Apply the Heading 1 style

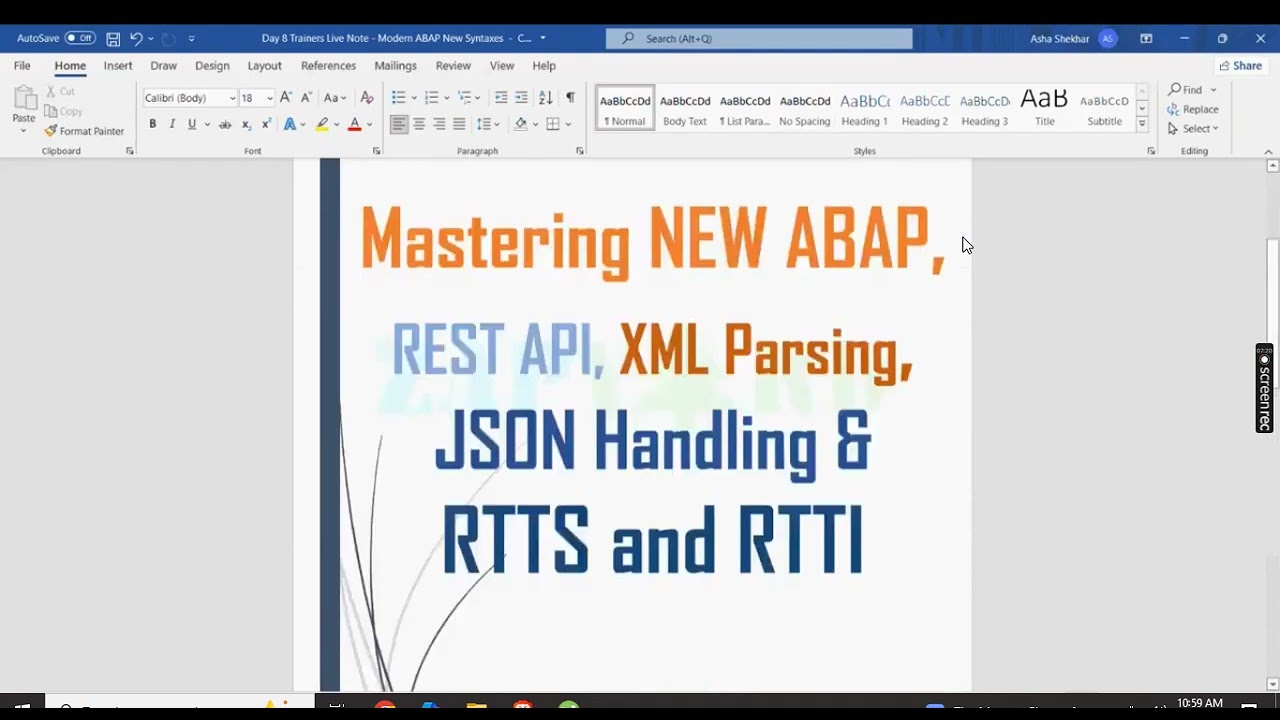point(865,108)
